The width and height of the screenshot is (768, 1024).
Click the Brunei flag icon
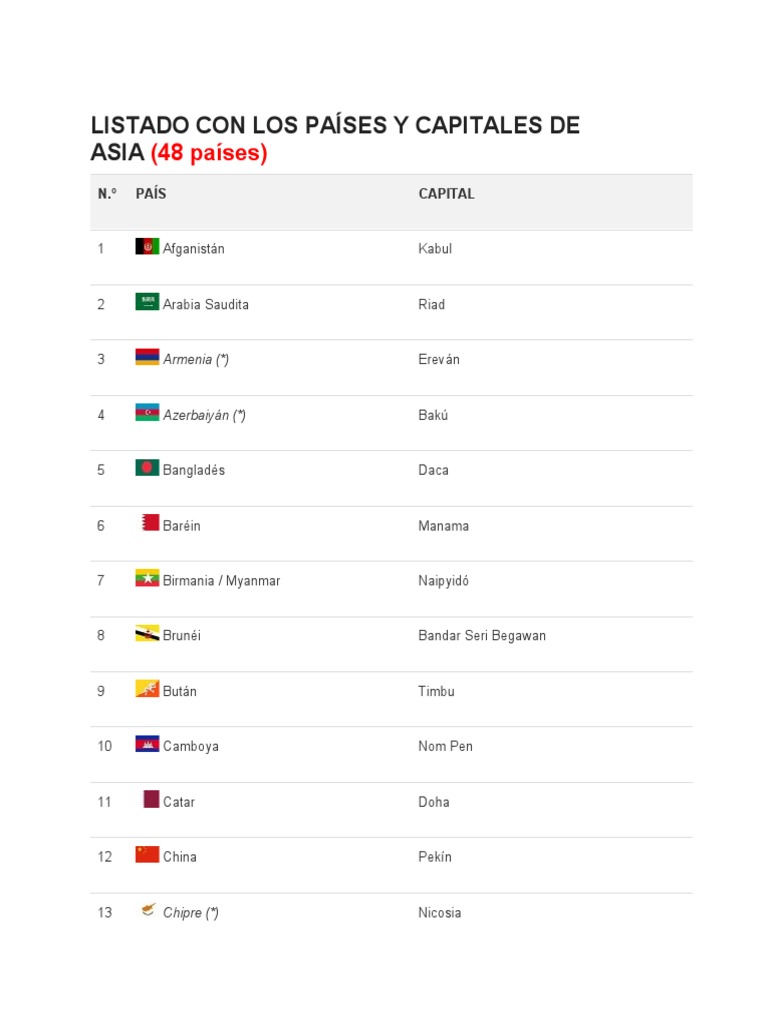point(147,633)
